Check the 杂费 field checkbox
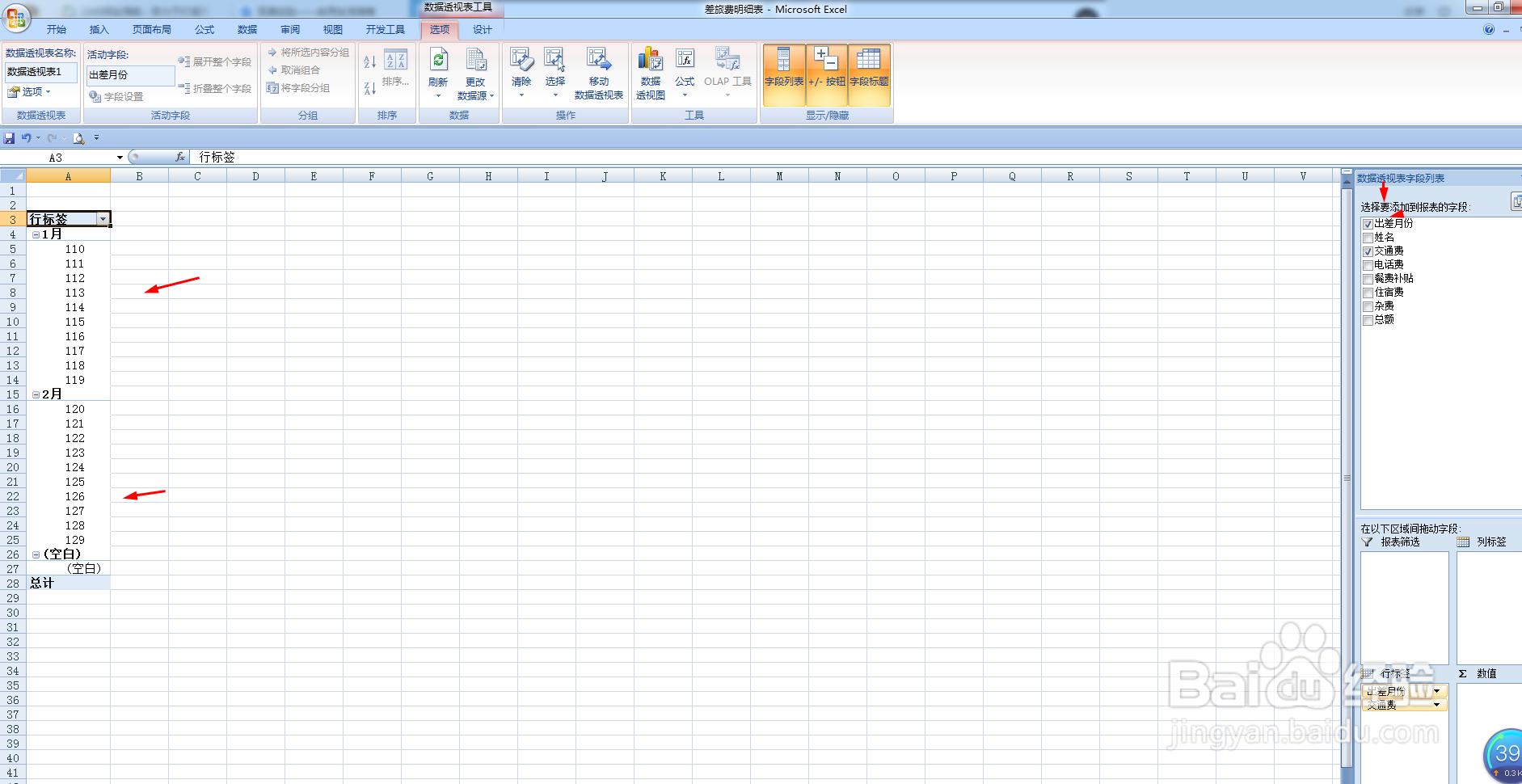The height and width of the screenshot is (784, 1522). [x=1368, y=306]
